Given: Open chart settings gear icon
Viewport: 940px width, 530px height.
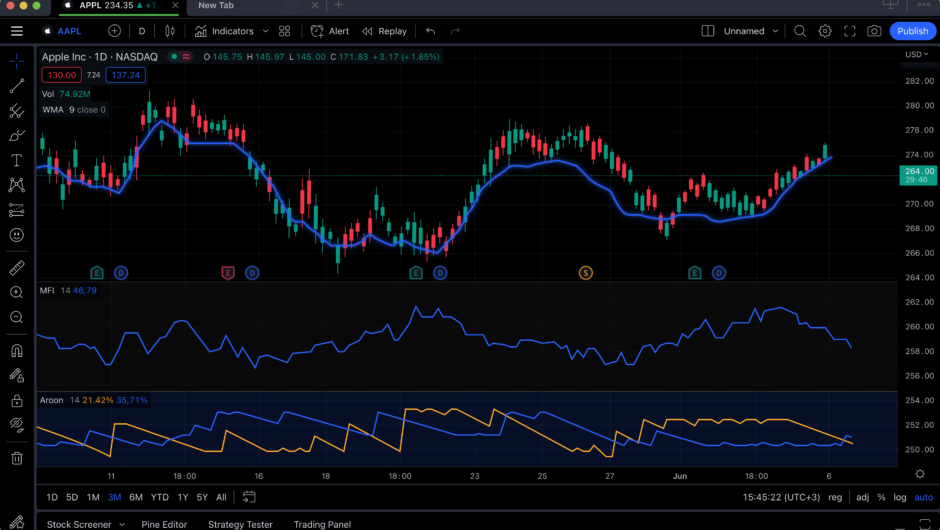Looking at the screenshot, I should [x=825, y=31].
